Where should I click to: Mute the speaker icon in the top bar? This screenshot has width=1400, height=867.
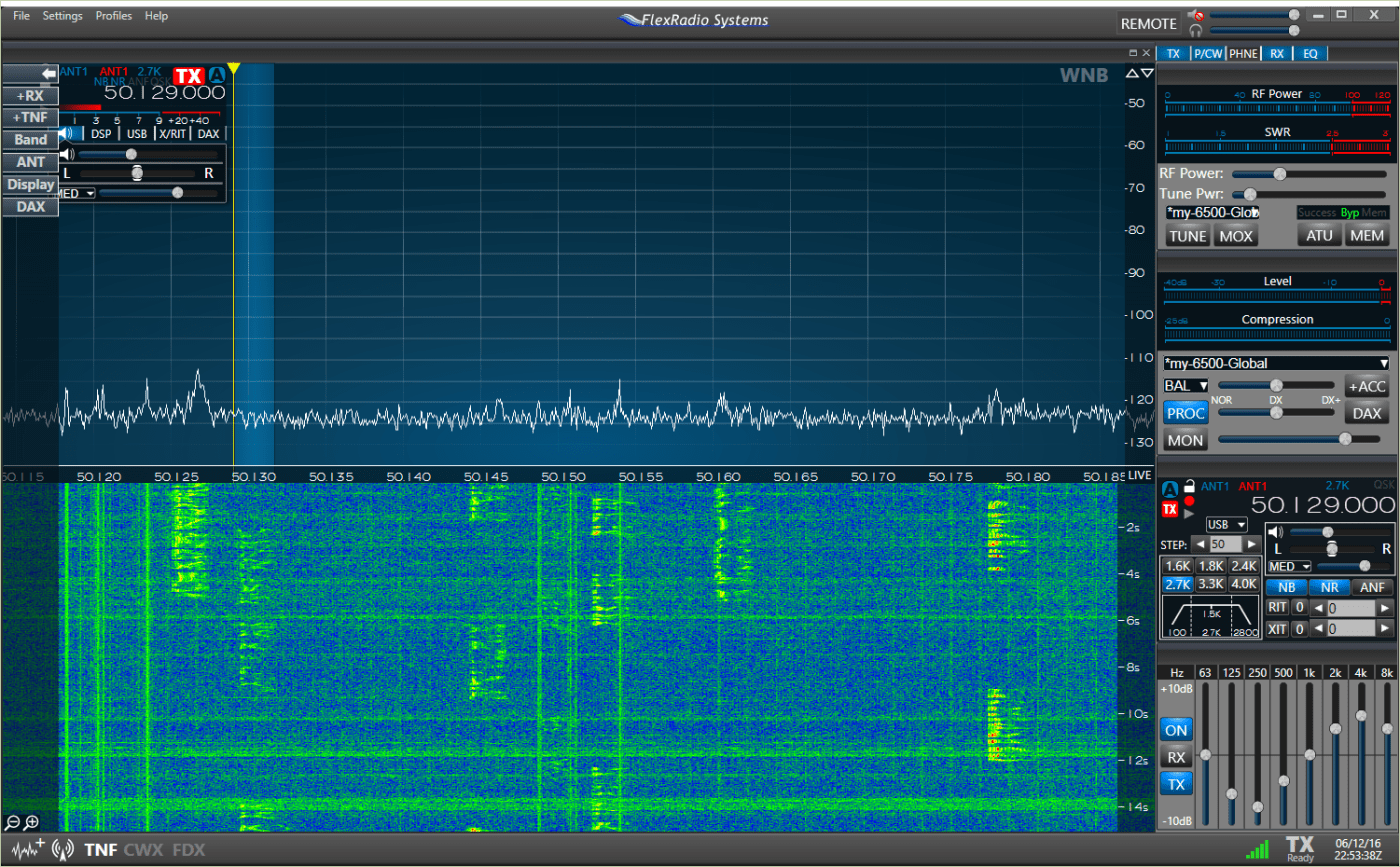tap(1195, 15)
